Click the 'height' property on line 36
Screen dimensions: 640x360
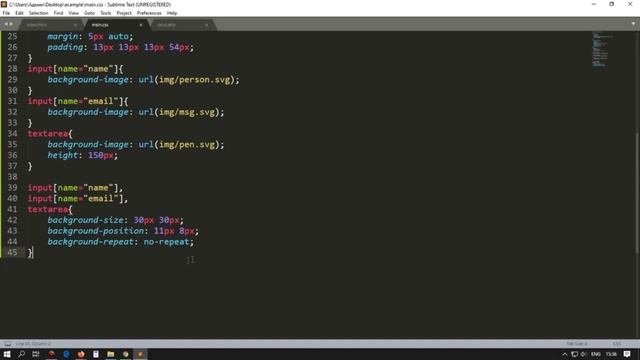62,155
